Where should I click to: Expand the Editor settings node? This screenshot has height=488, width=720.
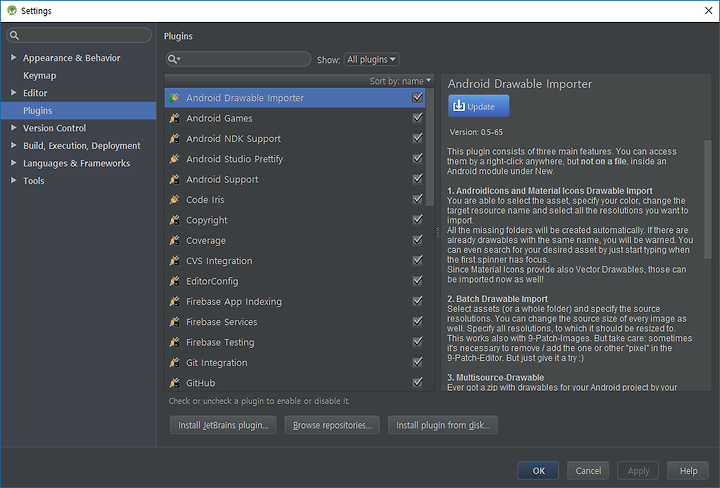(x=13, y=92)
